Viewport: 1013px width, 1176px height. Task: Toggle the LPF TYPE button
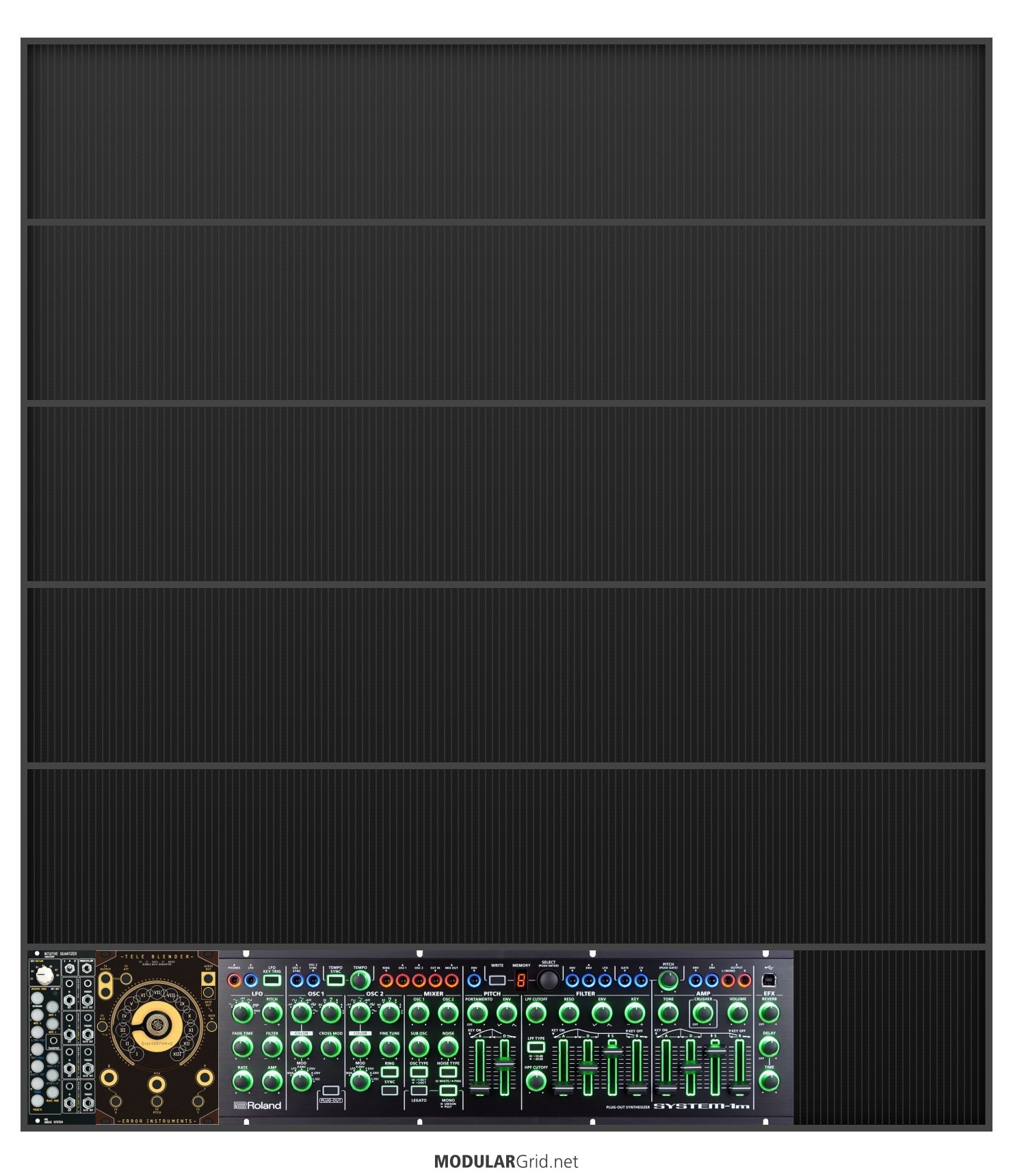pos(536,1047)
